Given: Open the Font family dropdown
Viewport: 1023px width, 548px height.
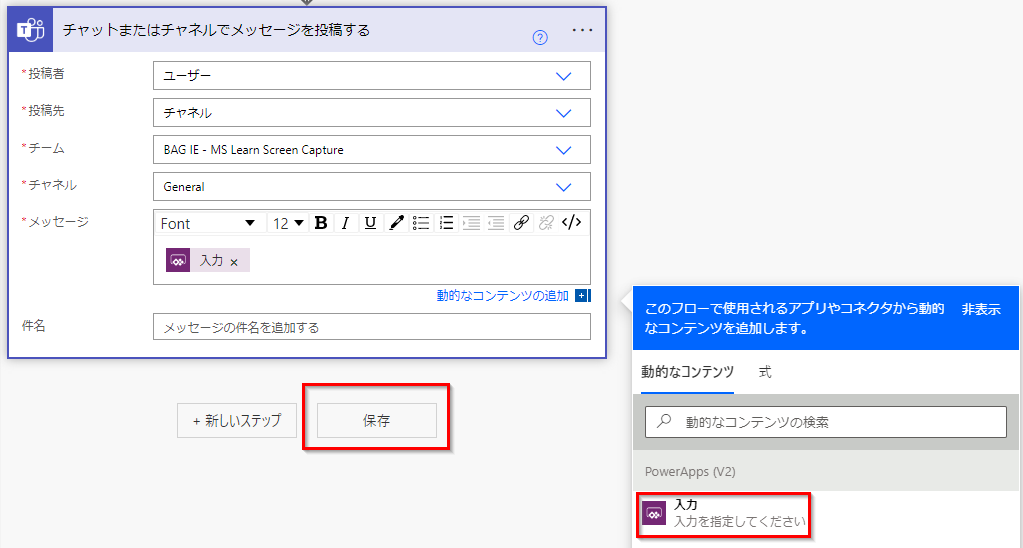Looking at the screenshot, I should point(209,223).
